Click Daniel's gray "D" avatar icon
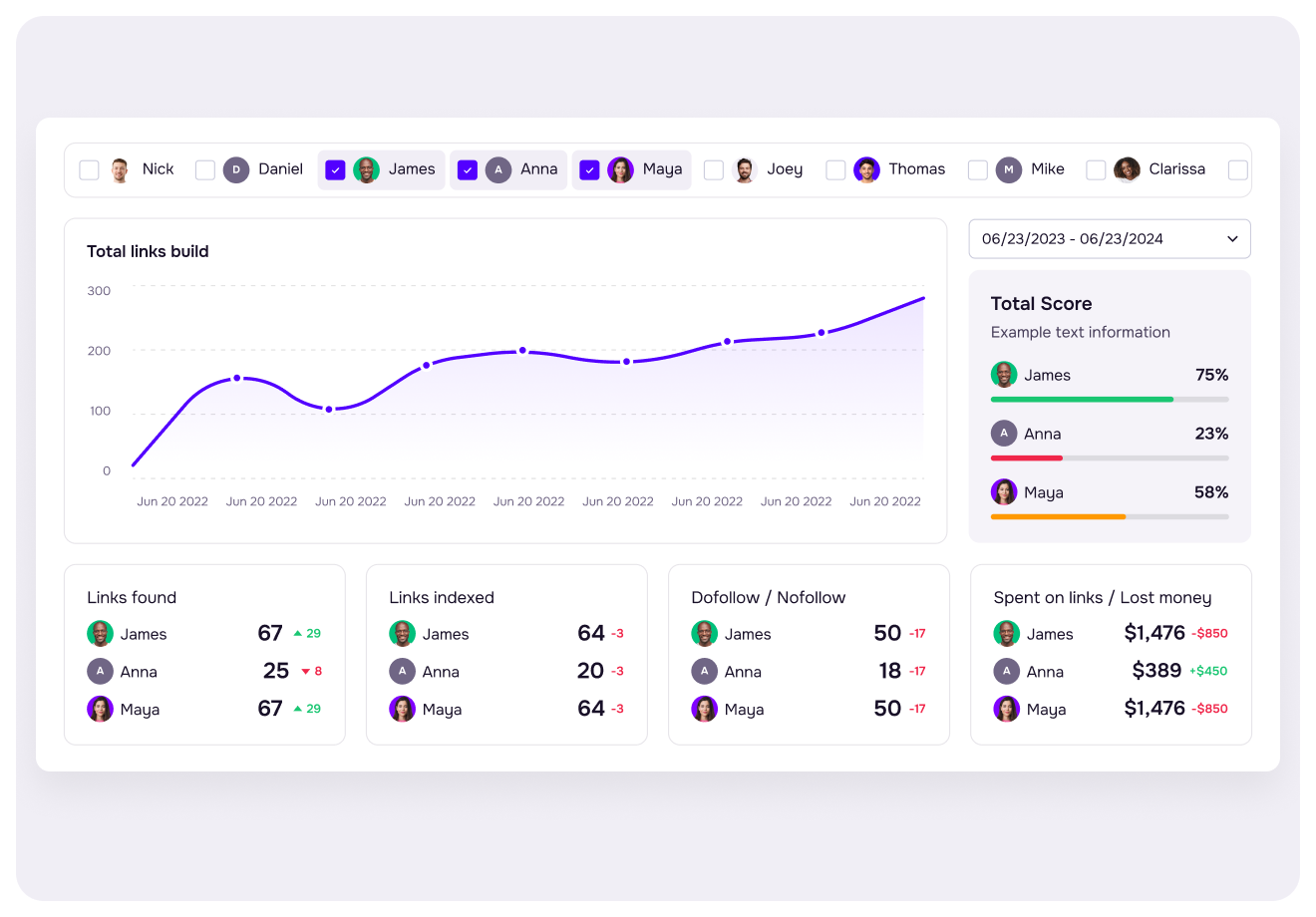Image resolution: width=1316 pixels, height=917 pixels. [x=236, y=170]
